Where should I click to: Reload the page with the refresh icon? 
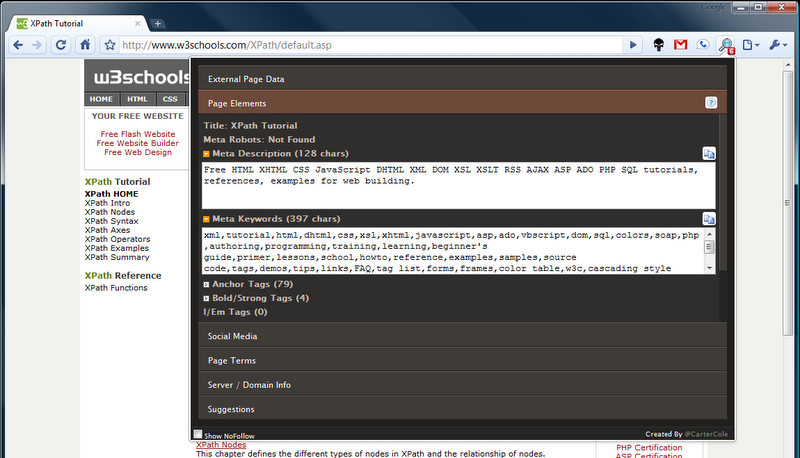(61, 45)
